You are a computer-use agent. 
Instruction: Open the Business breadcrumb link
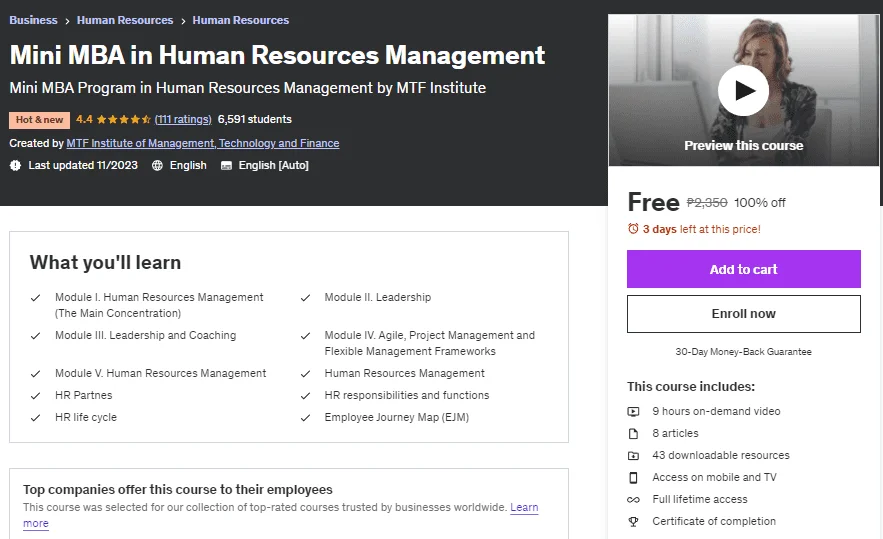tap(33, 20)
